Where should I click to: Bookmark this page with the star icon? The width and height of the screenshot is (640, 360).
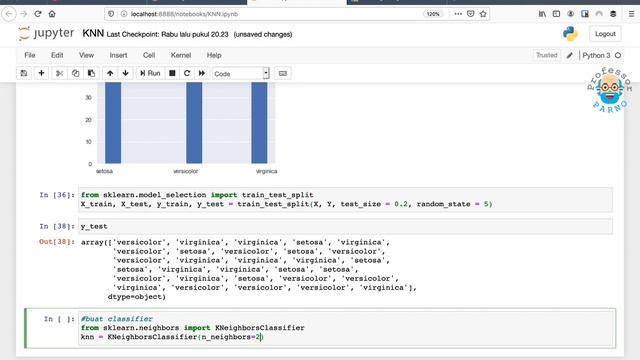point(483,14)
